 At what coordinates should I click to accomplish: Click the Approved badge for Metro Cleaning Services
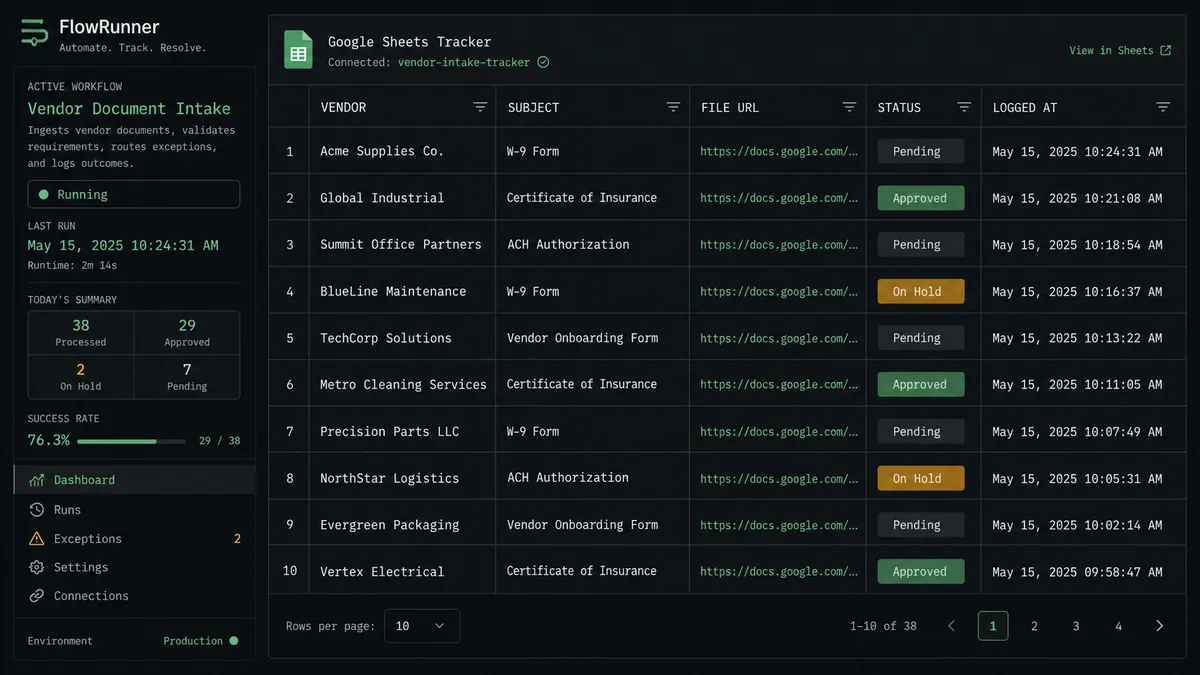point(921,384)
